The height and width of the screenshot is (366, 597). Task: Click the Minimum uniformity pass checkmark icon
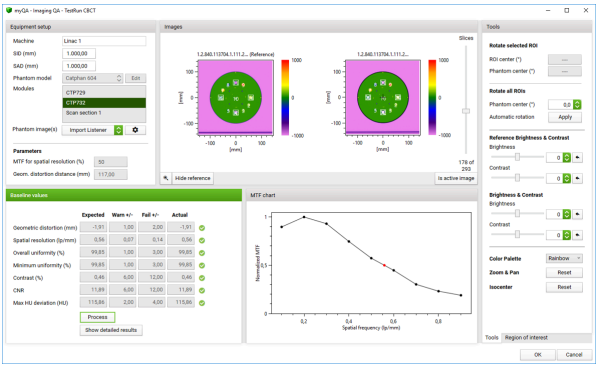click(202, 265)
